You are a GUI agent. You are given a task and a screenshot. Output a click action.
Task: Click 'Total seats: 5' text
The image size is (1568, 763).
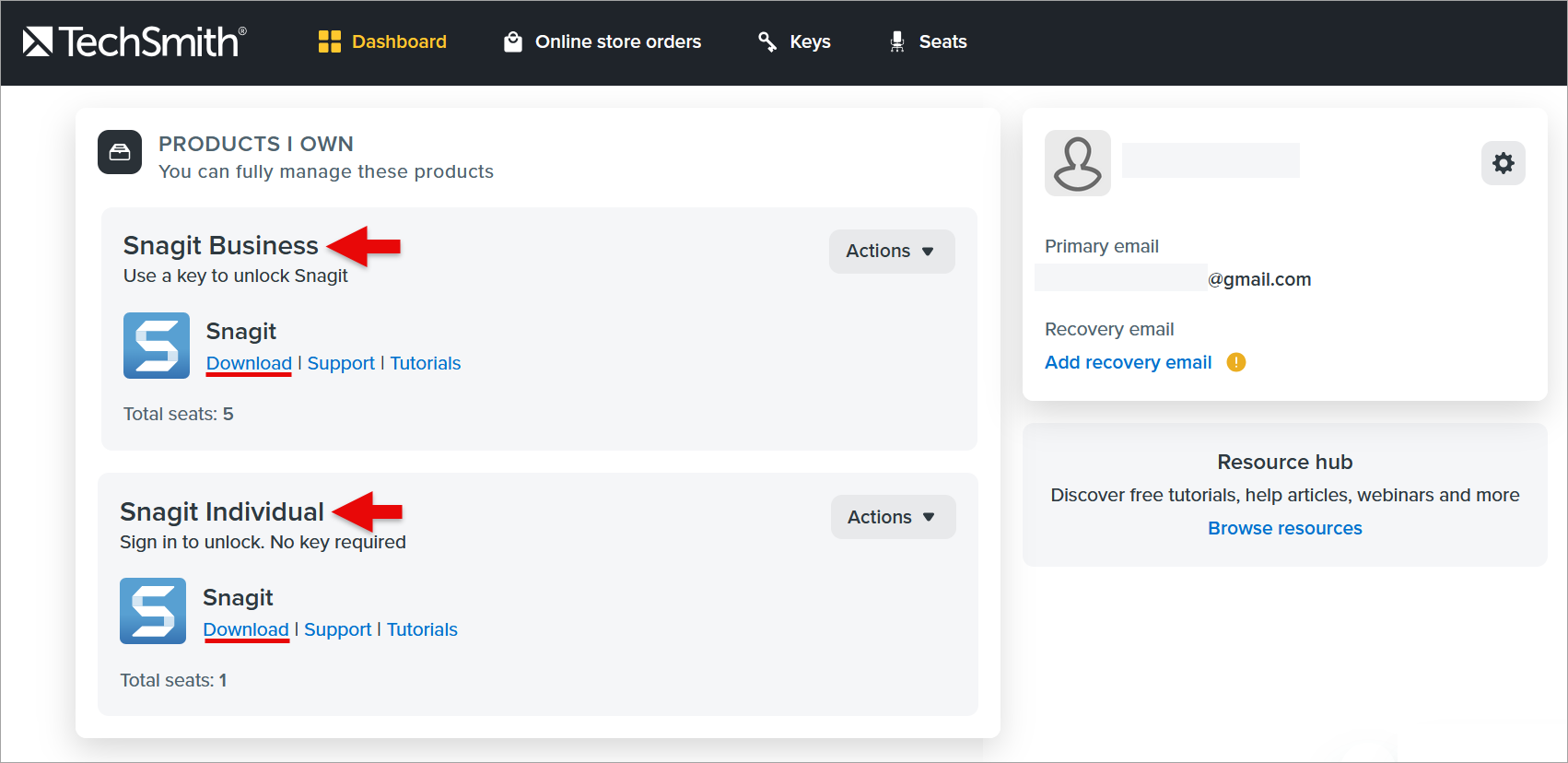(x=179, y=414)
